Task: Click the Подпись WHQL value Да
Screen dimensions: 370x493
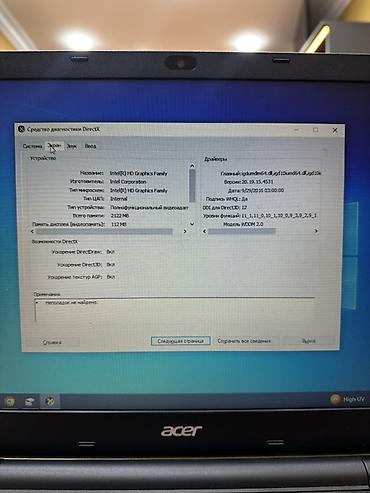Action: point(244,199)
